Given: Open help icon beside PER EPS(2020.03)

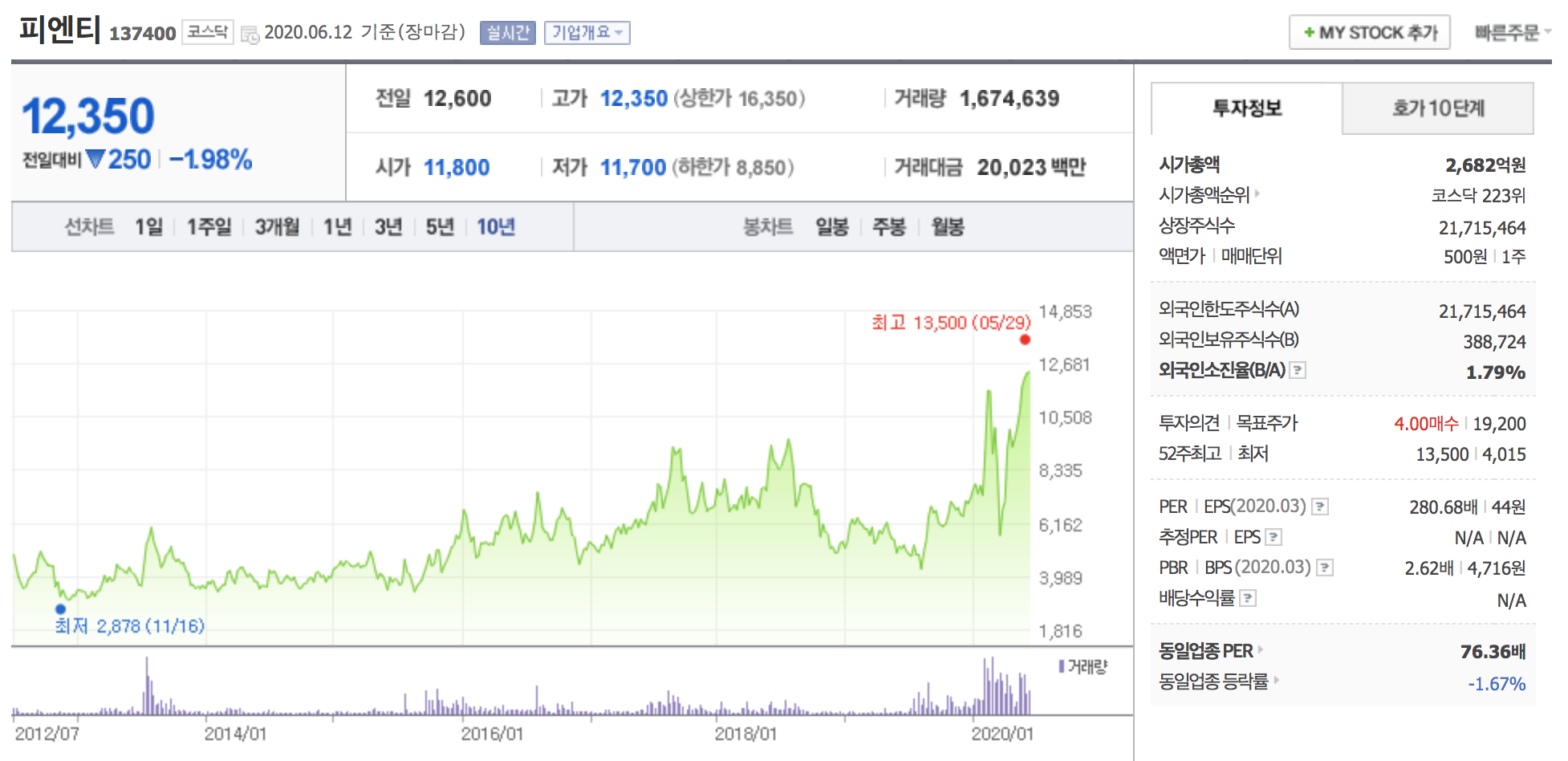Looking at the screenshot, I should (1320, 507).
